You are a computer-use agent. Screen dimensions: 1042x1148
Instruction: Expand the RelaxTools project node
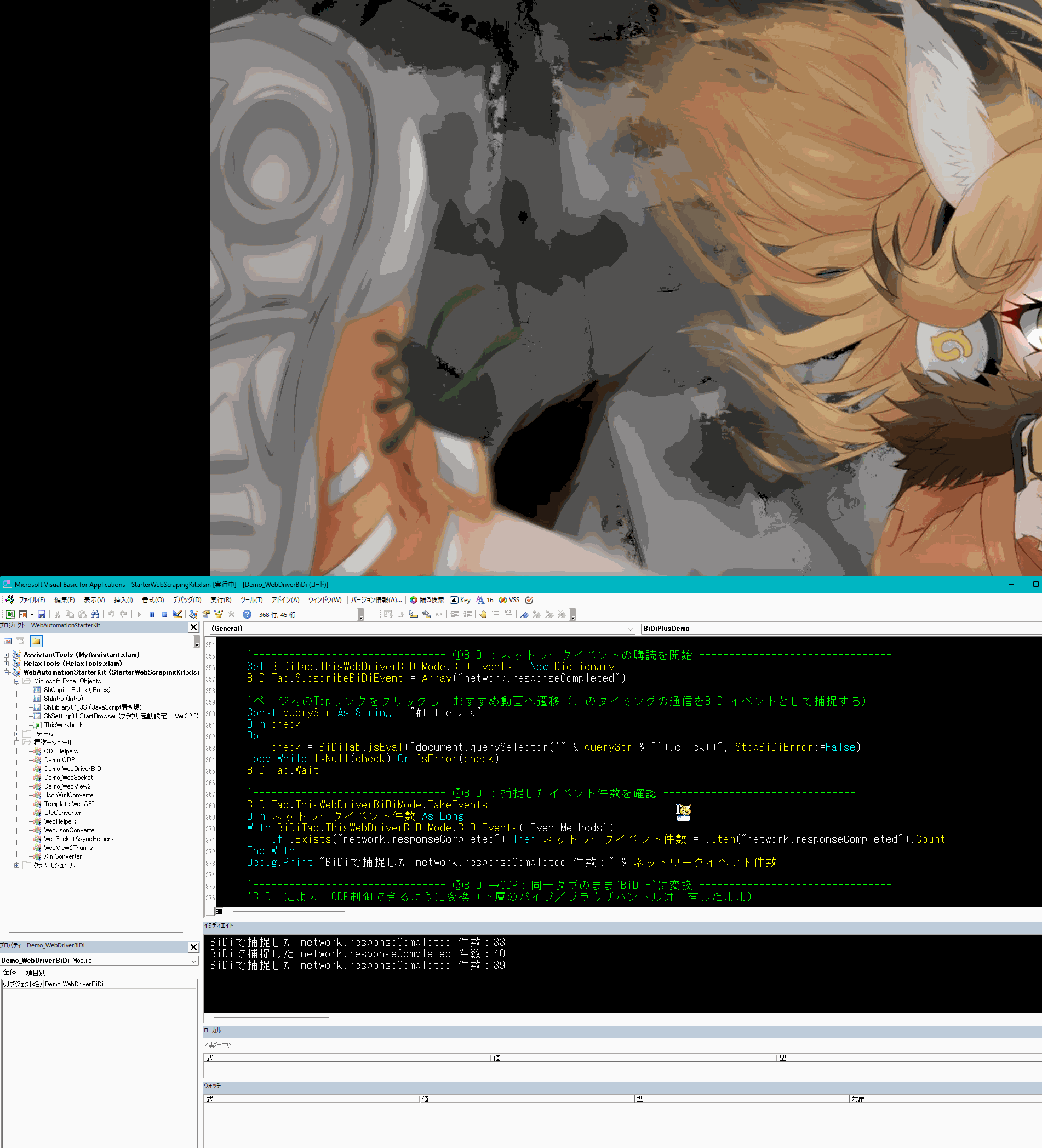click(6, 664)
